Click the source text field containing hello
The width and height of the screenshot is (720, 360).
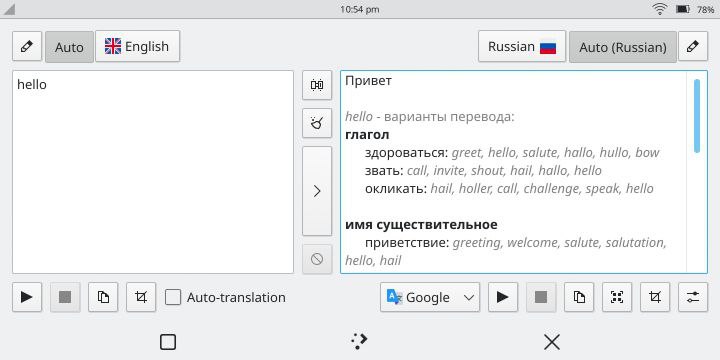click(x=153, y=172)
